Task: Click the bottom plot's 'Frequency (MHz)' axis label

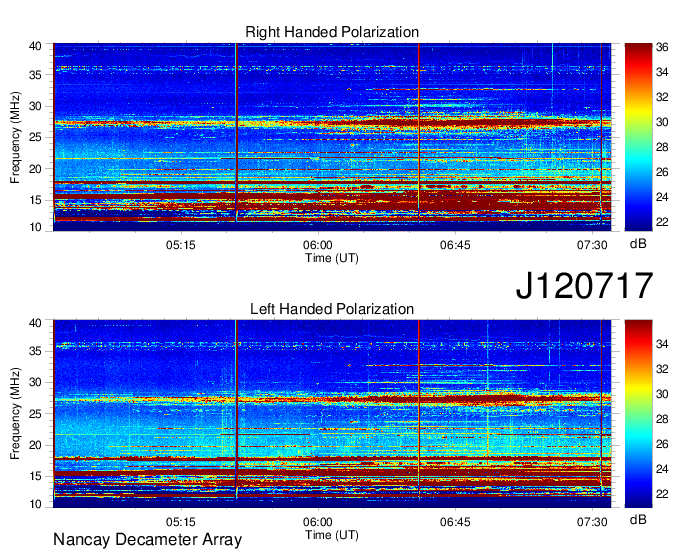Action: tap(15, 414)
